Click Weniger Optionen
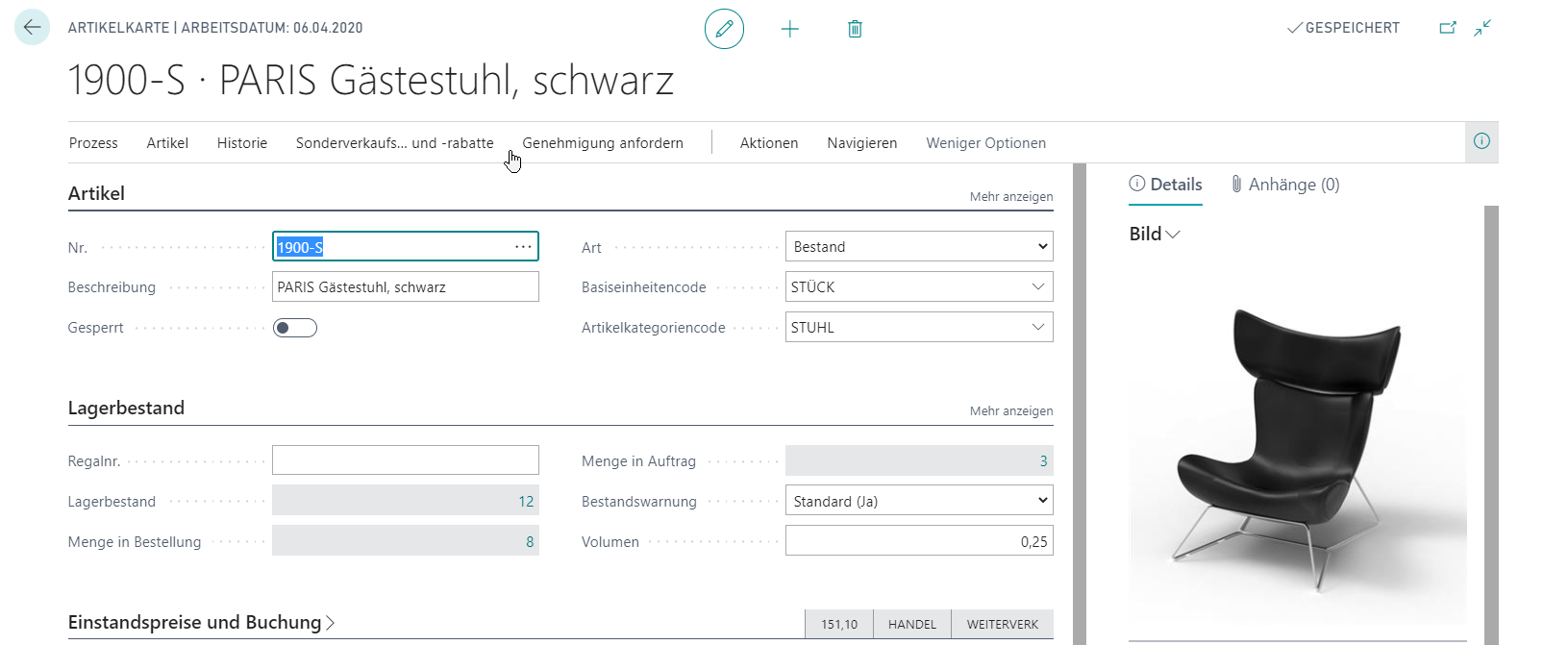1568x645 pixels. pos(985,143)
